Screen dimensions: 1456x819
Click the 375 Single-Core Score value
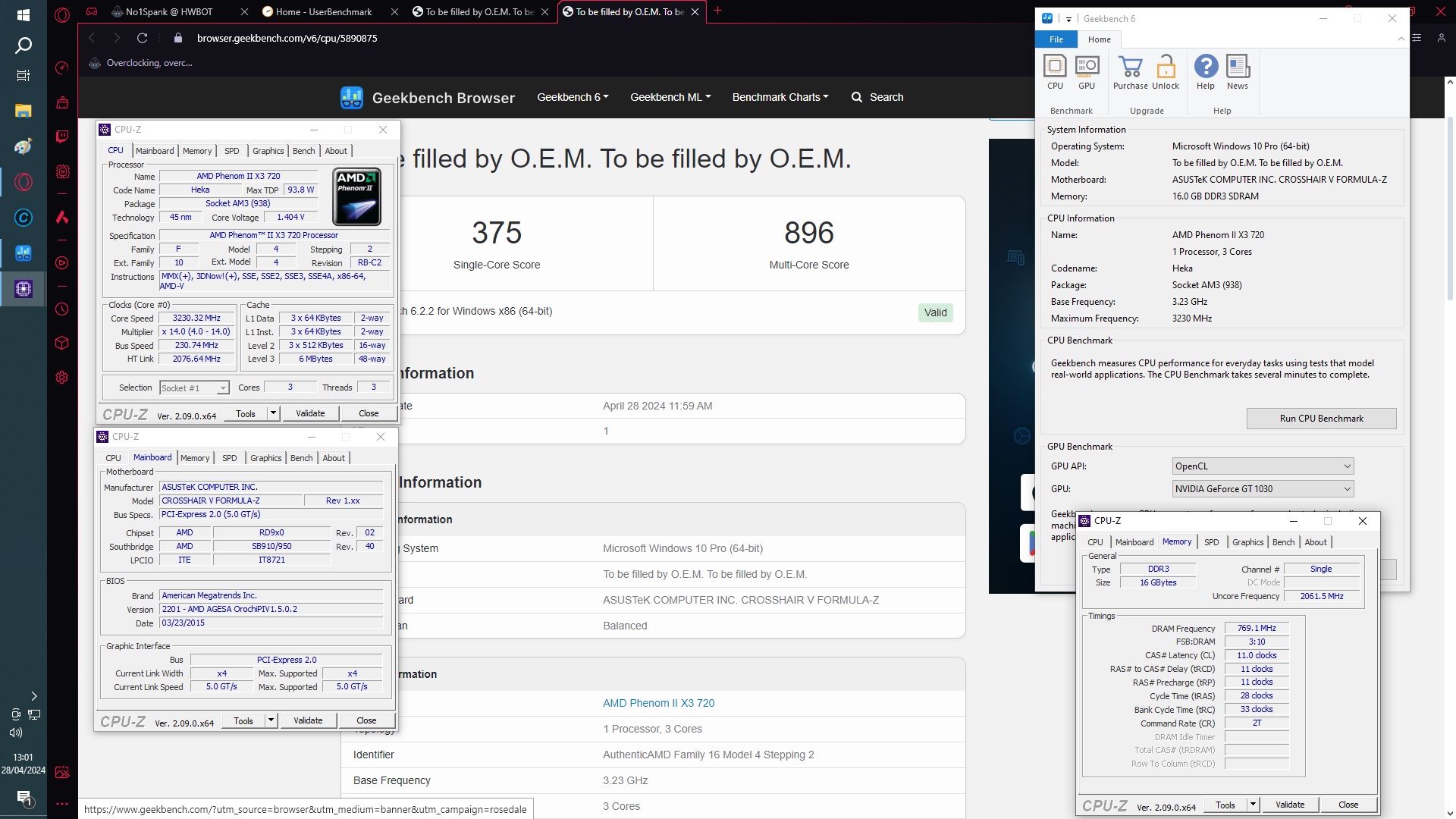[x=497, y=233]
